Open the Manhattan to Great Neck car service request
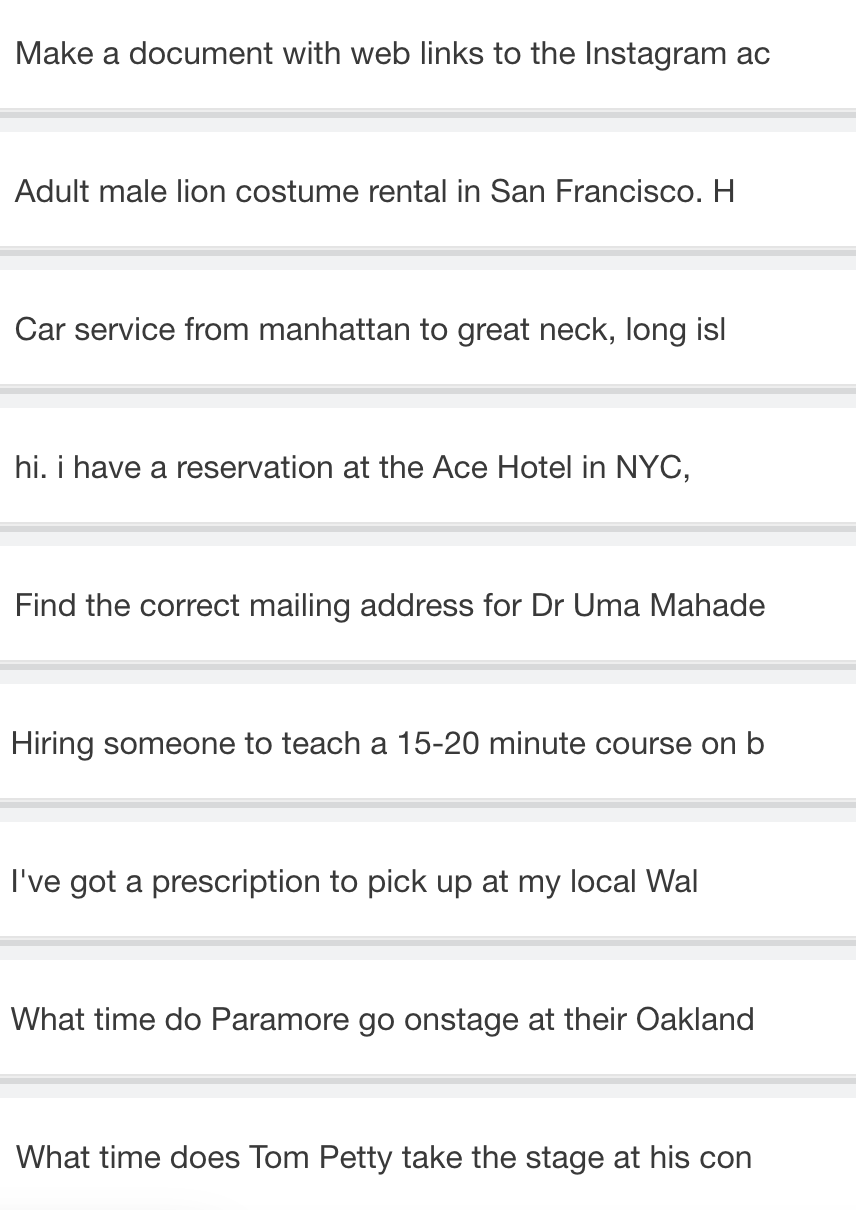856x1210 pixels. pyautogui.click(x=370, y=329)
